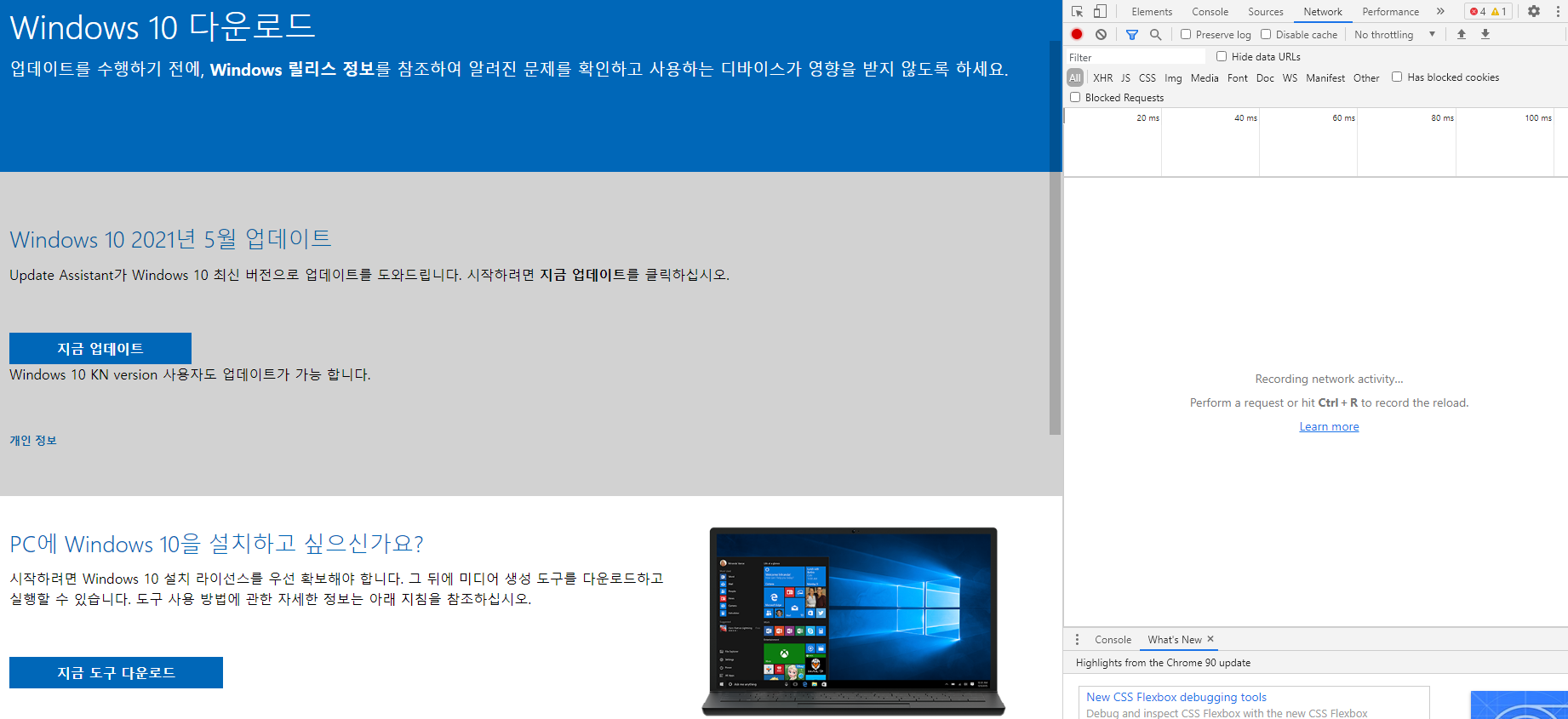Open the No throttling dropdown

coord(1395,35)
